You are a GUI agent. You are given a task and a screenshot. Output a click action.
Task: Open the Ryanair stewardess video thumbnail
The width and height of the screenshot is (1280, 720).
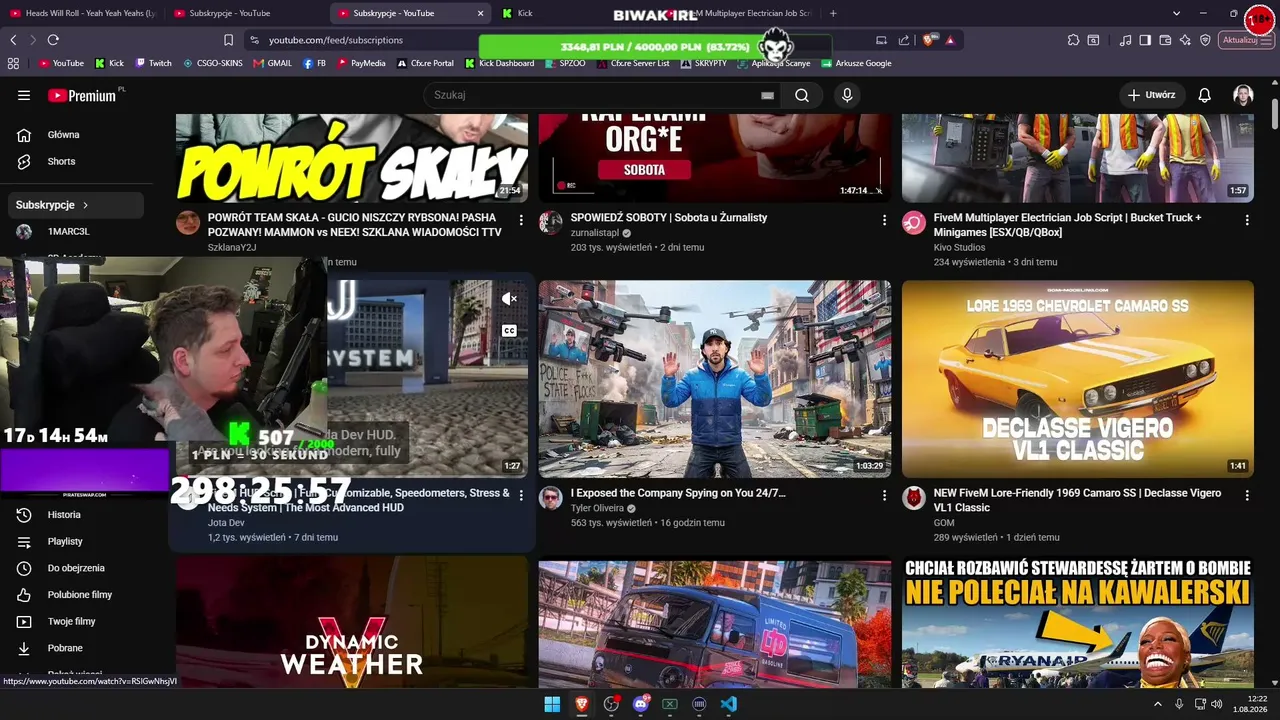tap(1078, 622)
